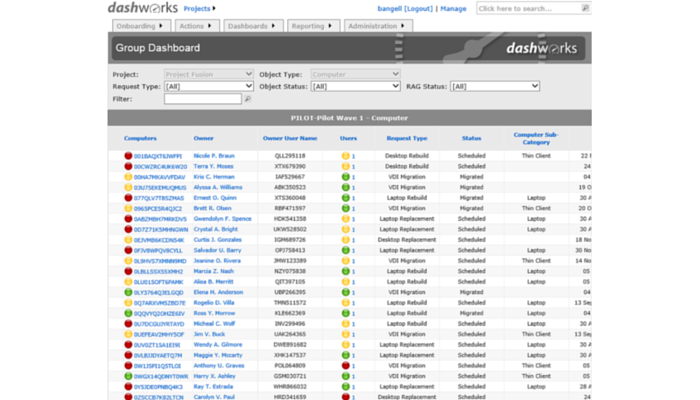Open the Administration menu
The height and width of the screenshot is (400, 700).
pyautogui.click(x=378, y=26)
